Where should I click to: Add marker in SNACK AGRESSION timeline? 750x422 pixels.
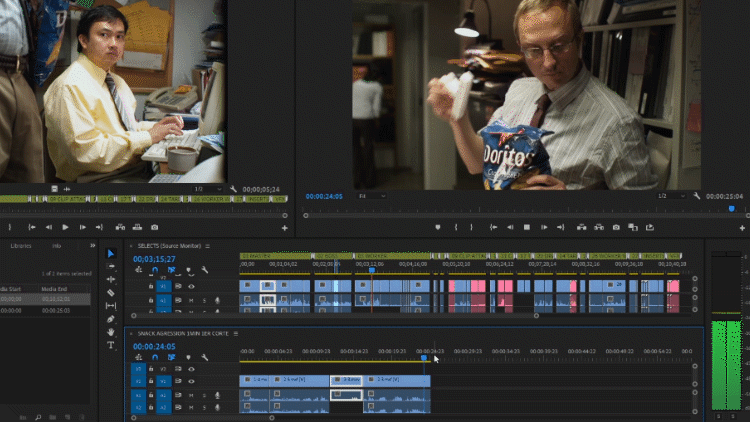pyautogui.click(x=188, y=357)
